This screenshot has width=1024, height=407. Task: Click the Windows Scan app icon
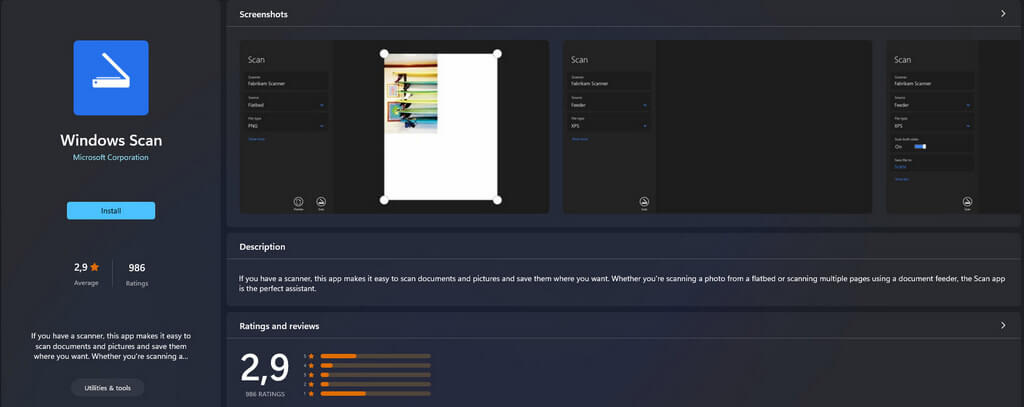tap(111, 78)
